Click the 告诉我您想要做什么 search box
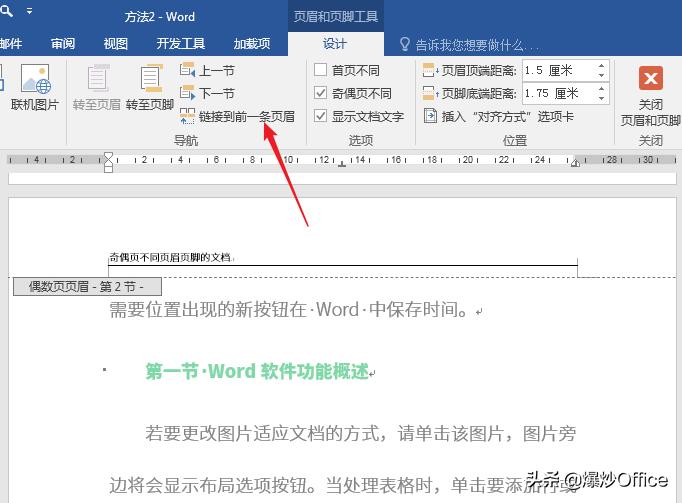The width and height of the screenshot is (682, 503). [x=478, y=45]
